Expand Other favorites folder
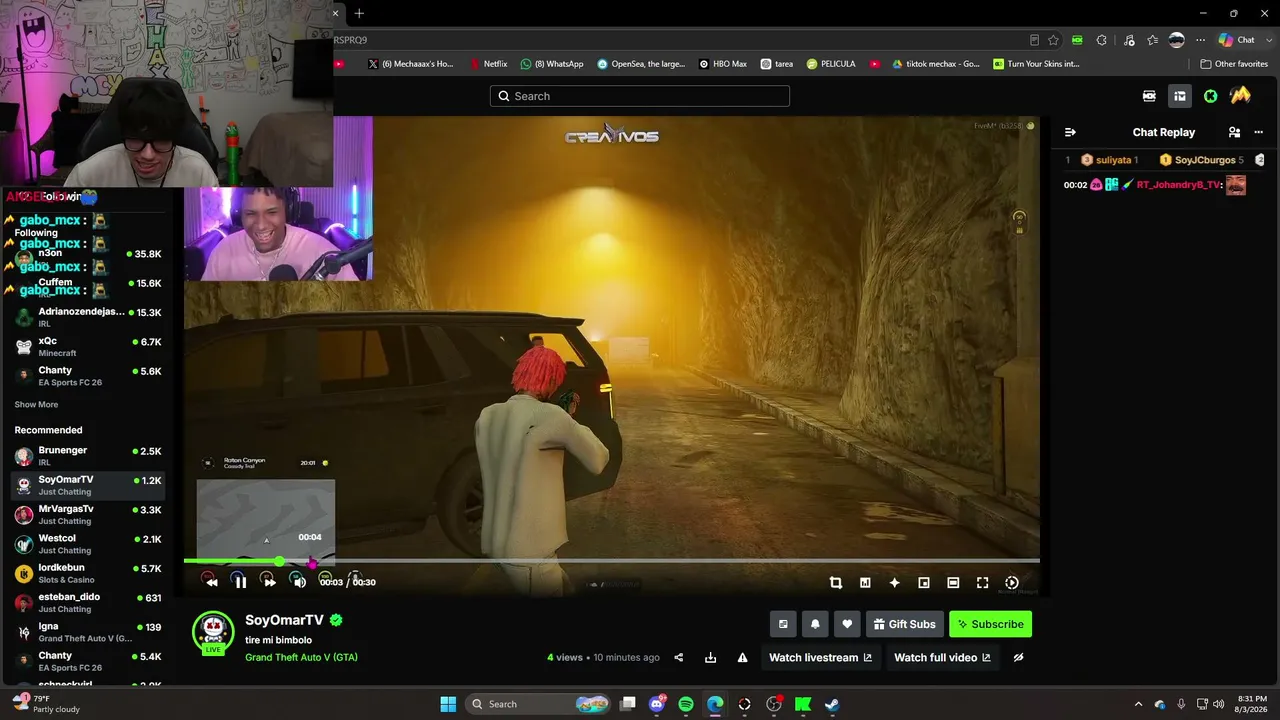Image resolution: width=1280 pixels, height=720 pixels. click(1234, 64)
